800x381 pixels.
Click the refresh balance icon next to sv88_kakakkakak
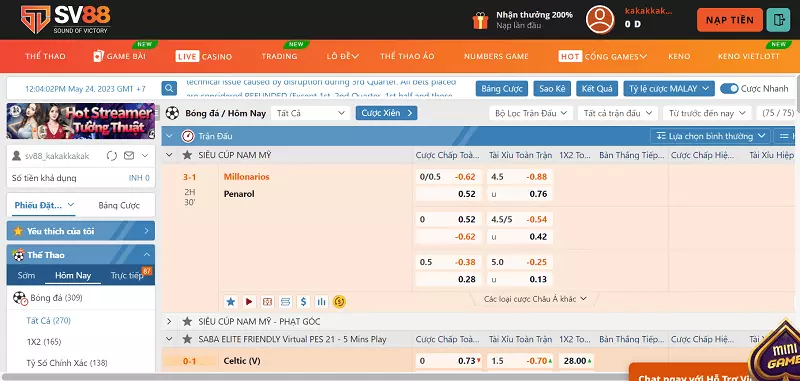pos(112,156)
